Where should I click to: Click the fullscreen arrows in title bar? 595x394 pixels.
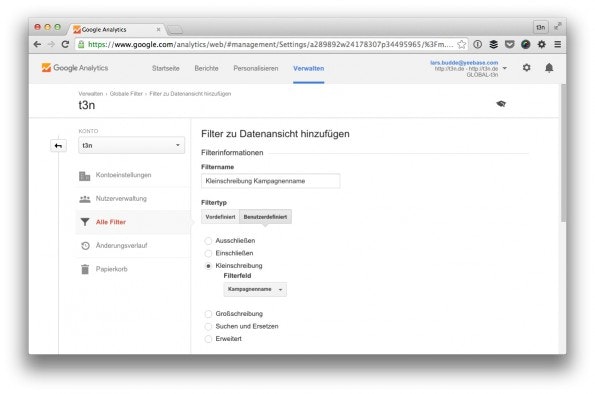557,27
